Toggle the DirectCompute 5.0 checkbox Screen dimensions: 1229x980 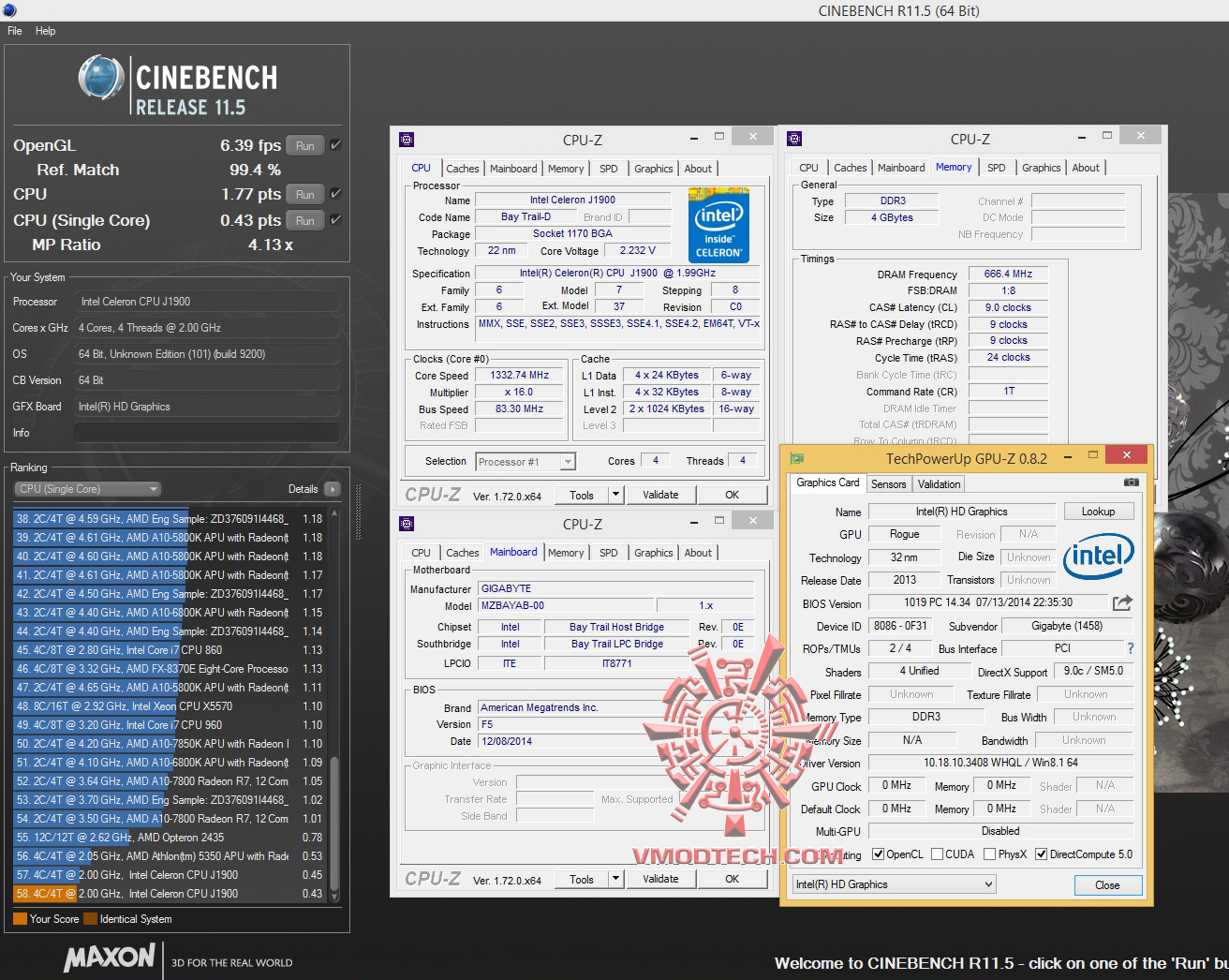coord(1042,854)
